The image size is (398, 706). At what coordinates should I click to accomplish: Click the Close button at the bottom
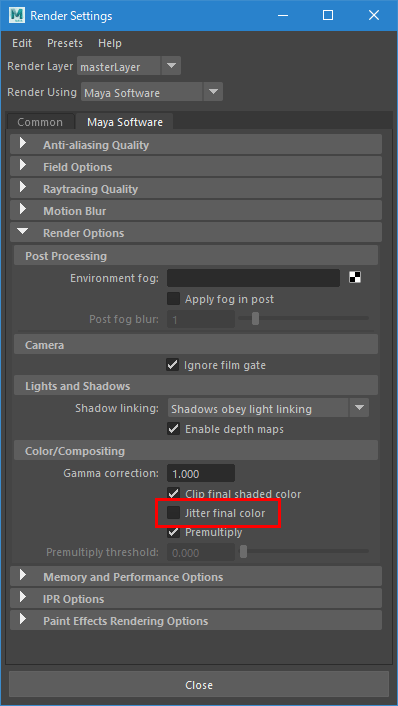[x=199, y=685]
